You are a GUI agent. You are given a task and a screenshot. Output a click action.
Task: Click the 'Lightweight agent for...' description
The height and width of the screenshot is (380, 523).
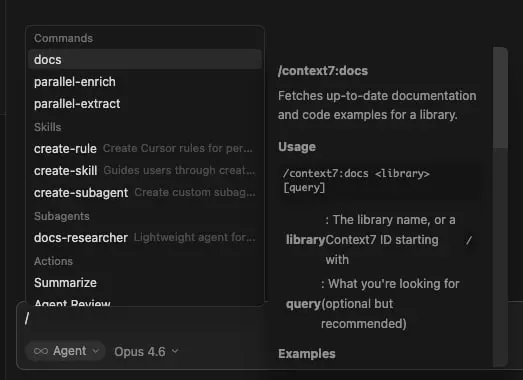[194, 237]
